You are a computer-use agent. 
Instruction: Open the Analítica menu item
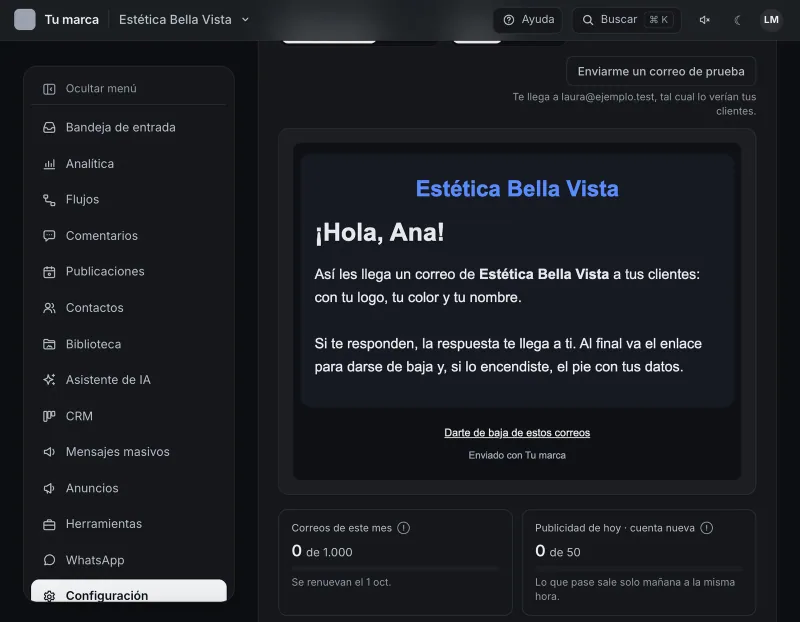(129, 164)
